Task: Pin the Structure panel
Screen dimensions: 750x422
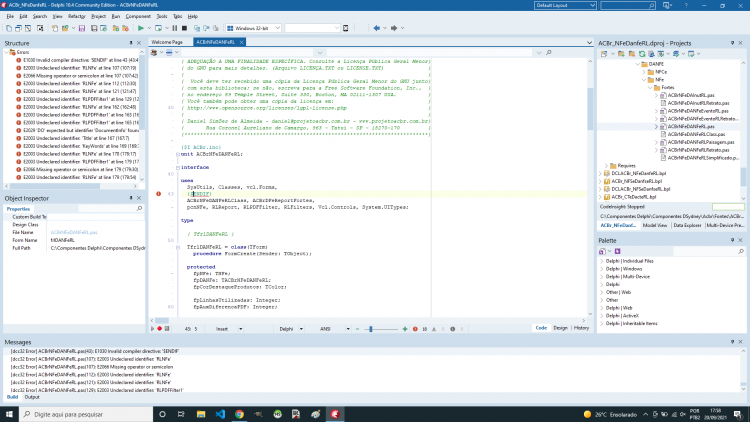Action: tap(131, 43)
